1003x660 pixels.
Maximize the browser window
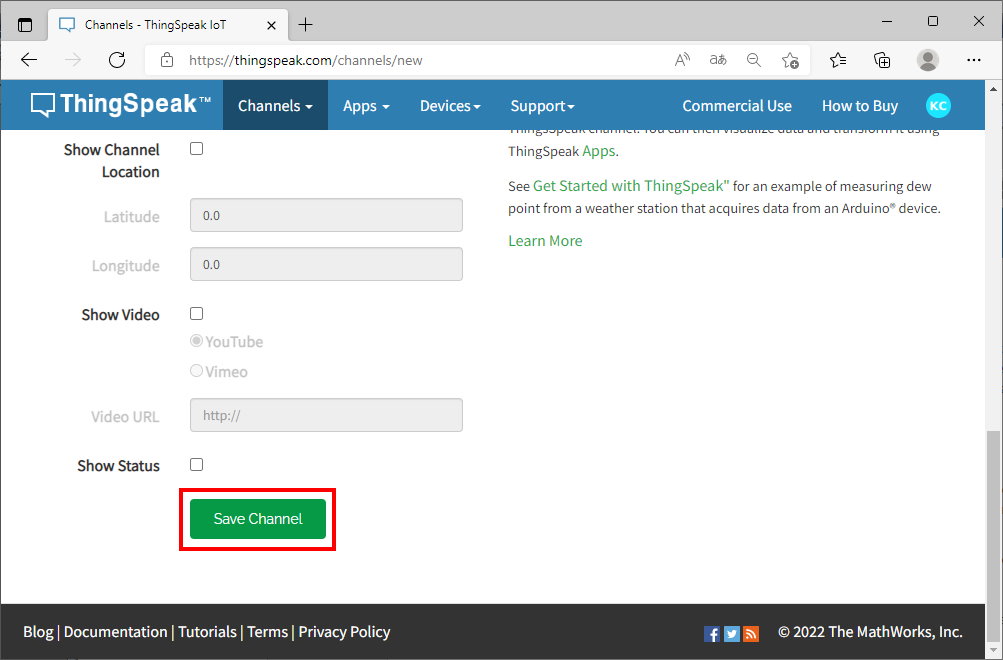pos(933,22)
